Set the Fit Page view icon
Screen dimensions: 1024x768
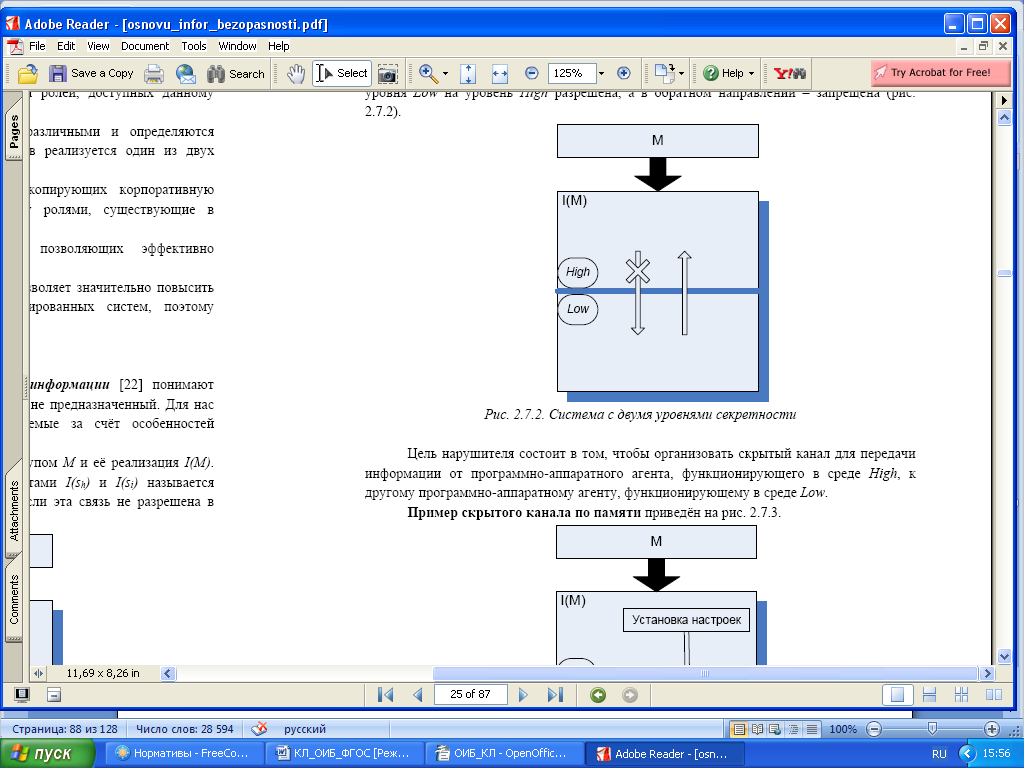(468, 74)
